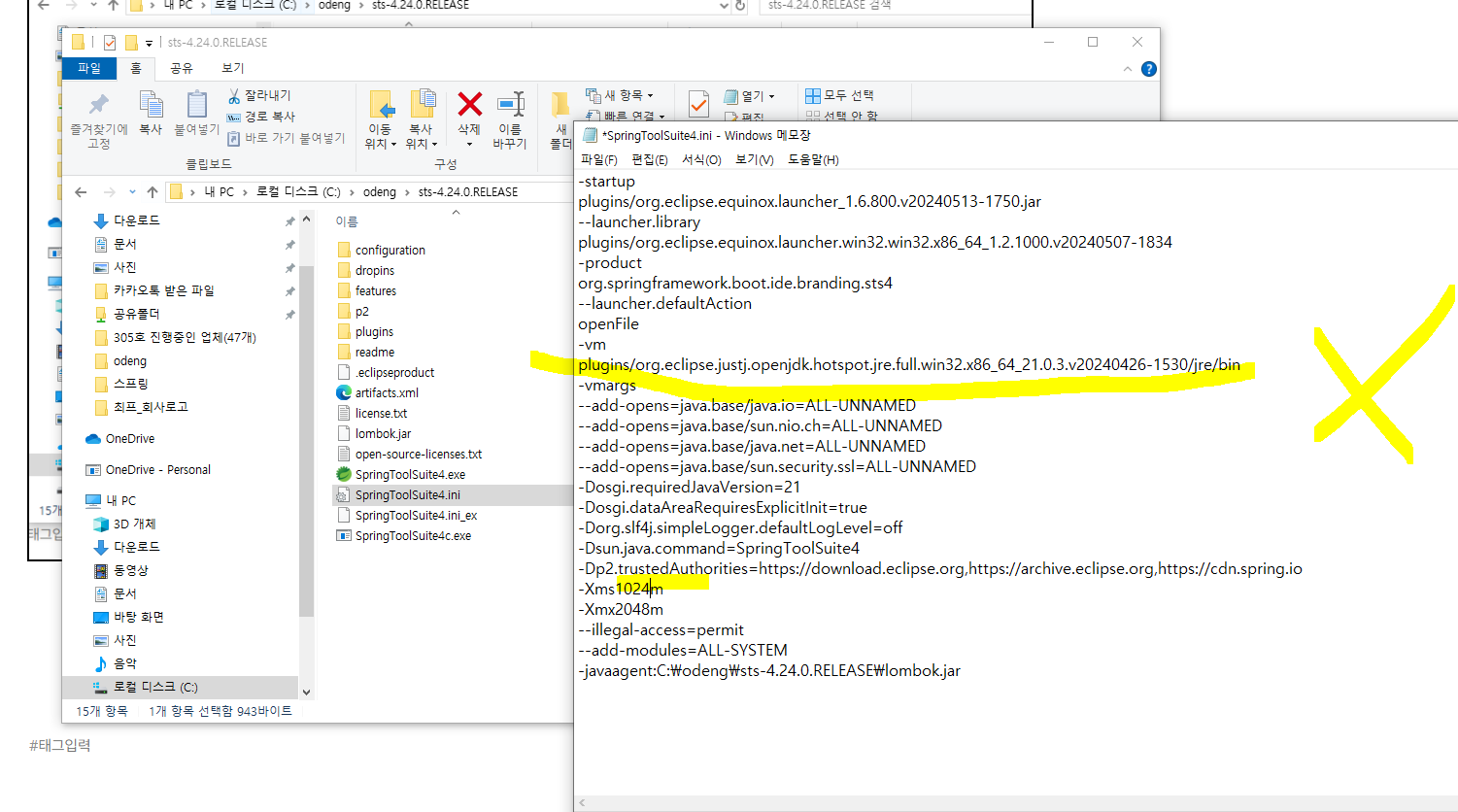Click the Cut (잘라내기) scissors command
Image resolution: width=1458 pixels, height=812 pixels.
[x=259, y=95]
